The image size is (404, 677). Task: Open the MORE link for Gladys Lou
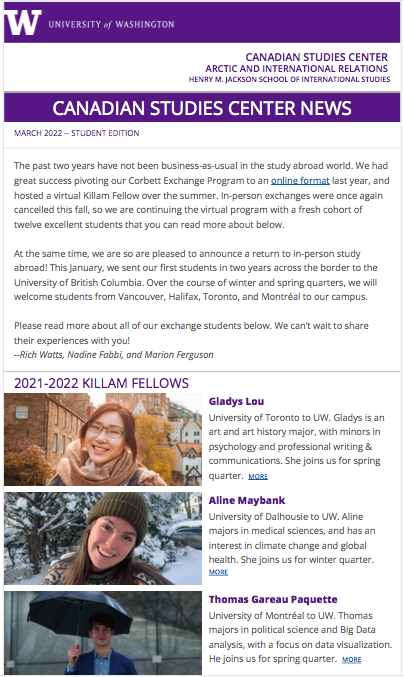point(258,476)
